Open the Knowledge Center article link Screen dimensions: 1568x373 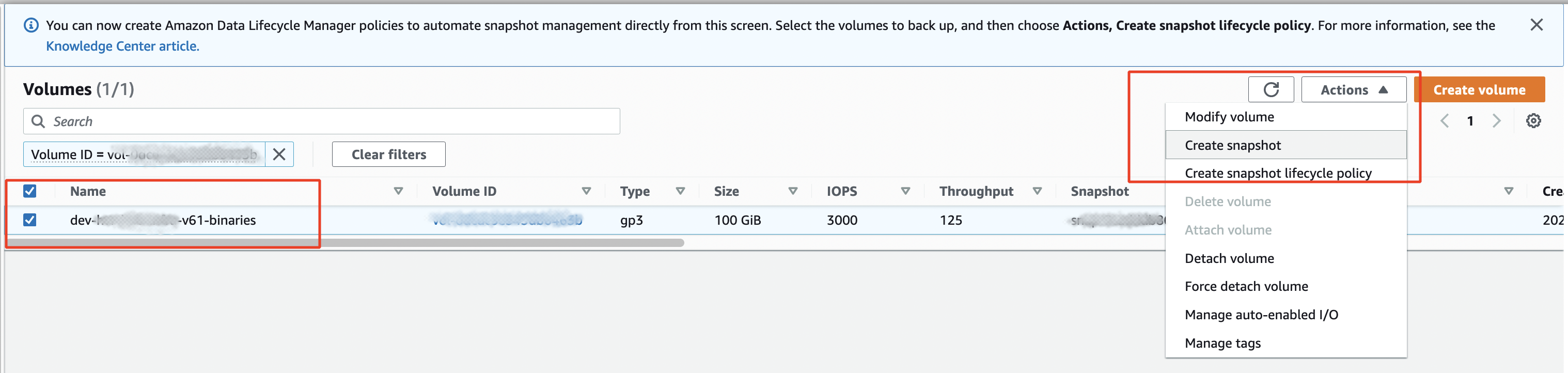click(x=122, y=46)
